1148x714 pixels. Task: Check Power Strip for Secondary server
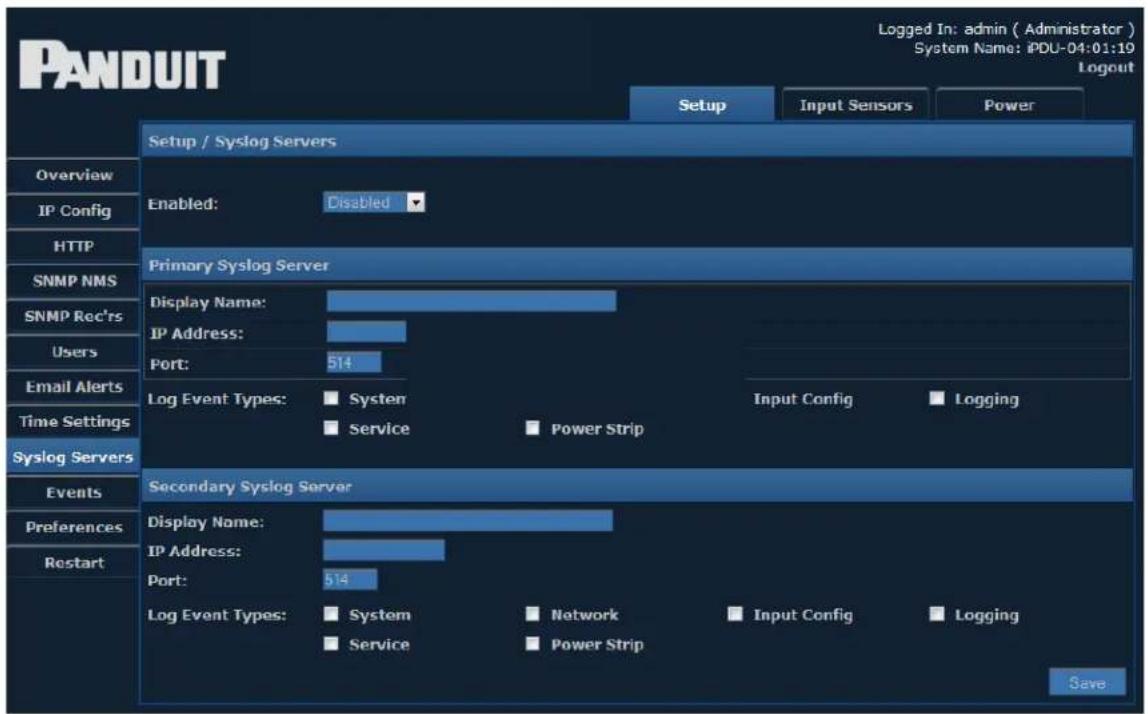533,644
